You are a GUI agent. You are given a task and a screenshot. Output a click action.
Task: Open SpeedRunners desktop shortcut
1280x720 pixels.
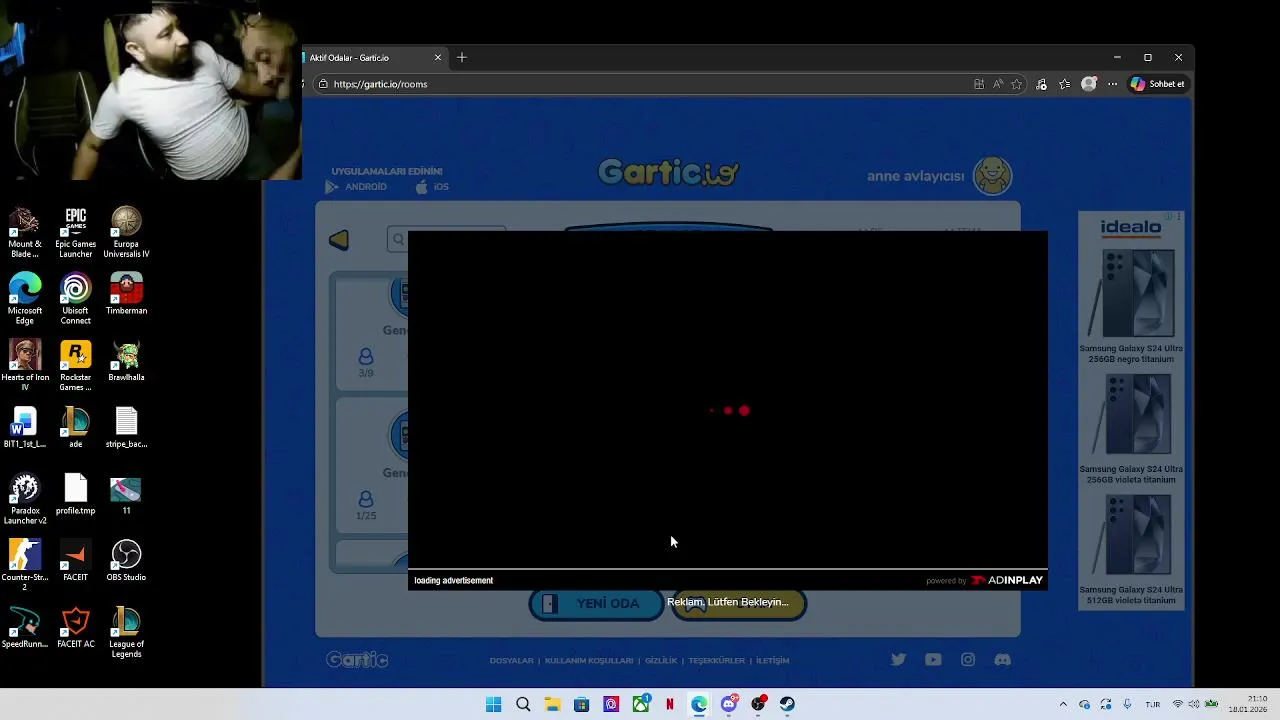pyautogui.click(x=25, y=627)
